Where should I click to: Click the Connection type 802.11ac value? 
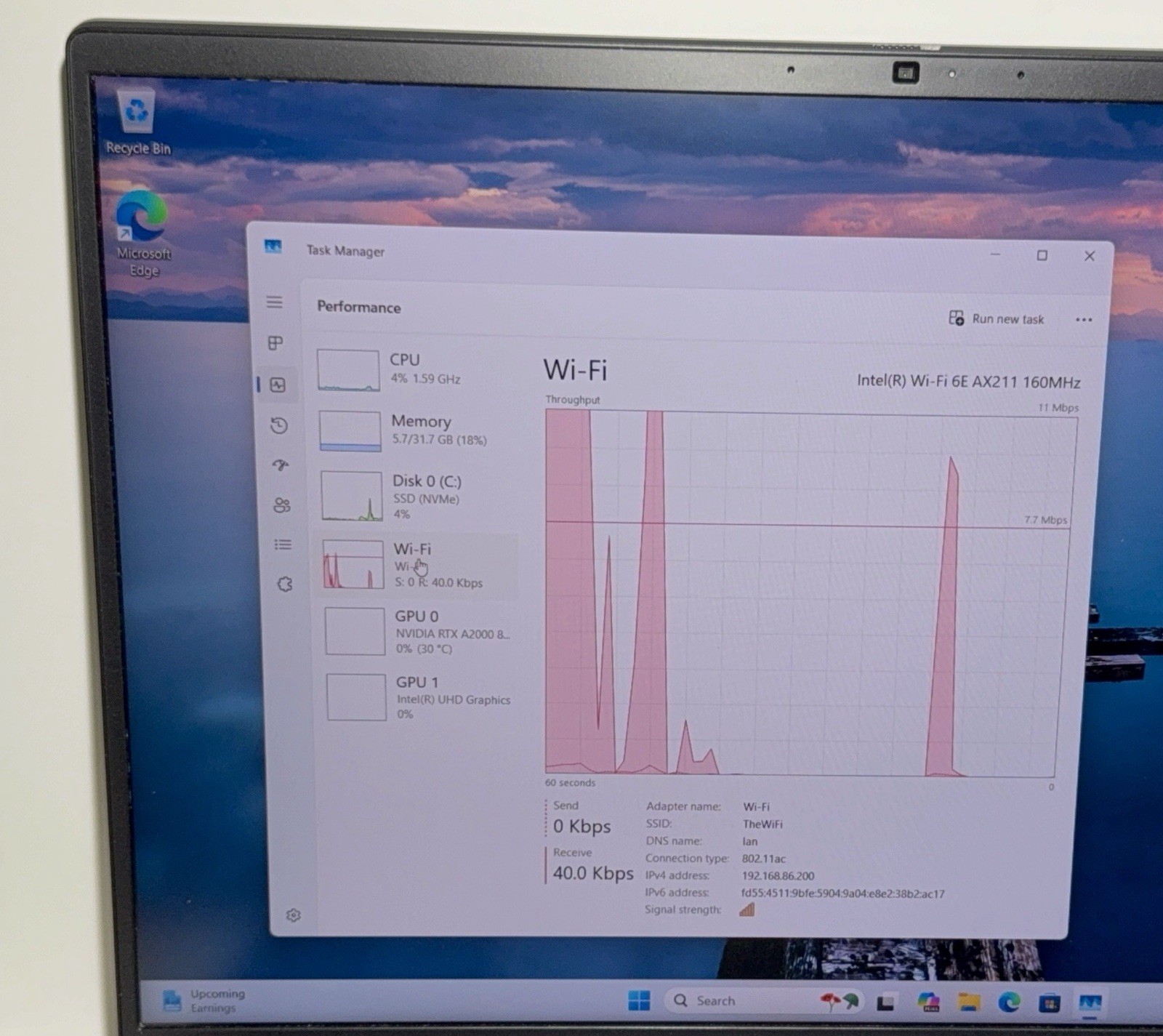[x=763, y=859]
